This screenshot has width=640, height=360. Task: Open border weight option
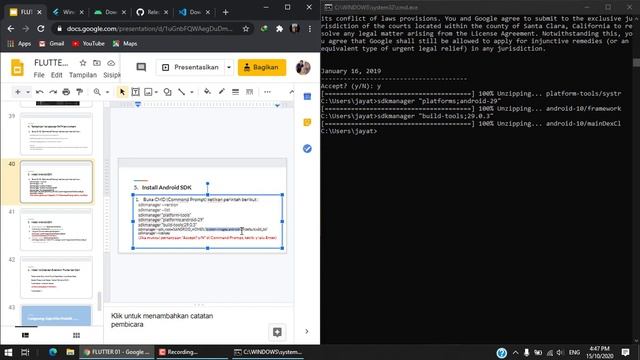[x=236, y=92]
